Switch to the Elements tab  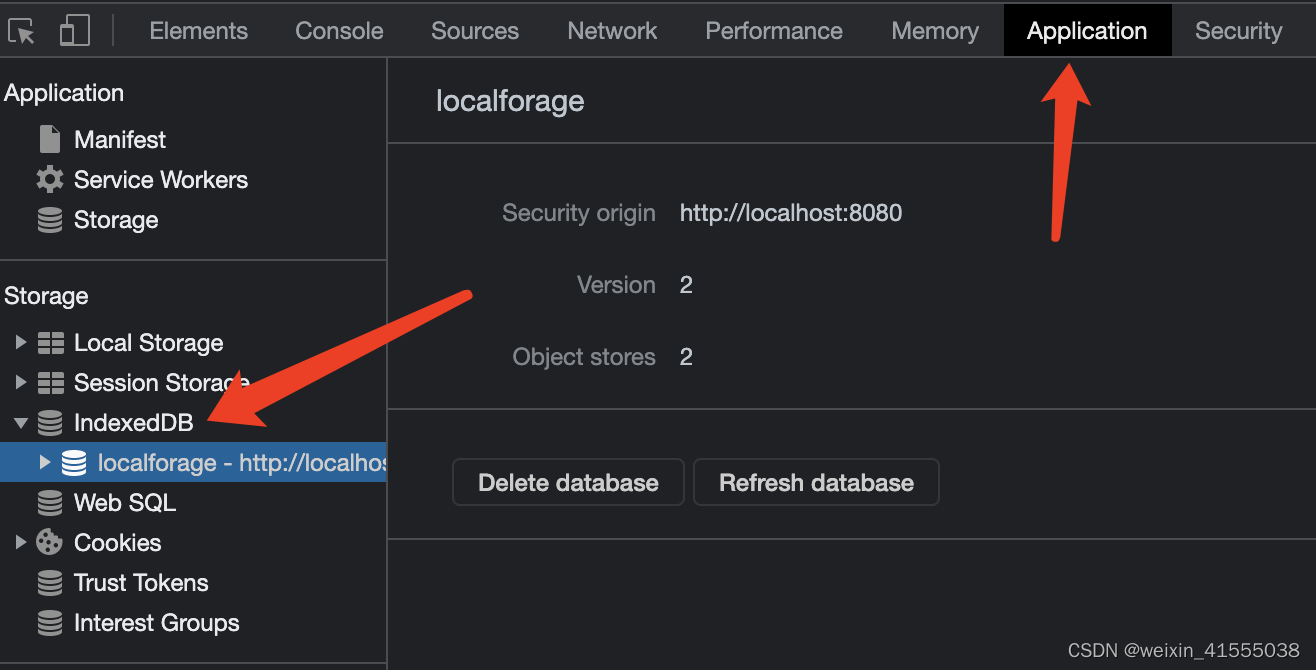198,31
